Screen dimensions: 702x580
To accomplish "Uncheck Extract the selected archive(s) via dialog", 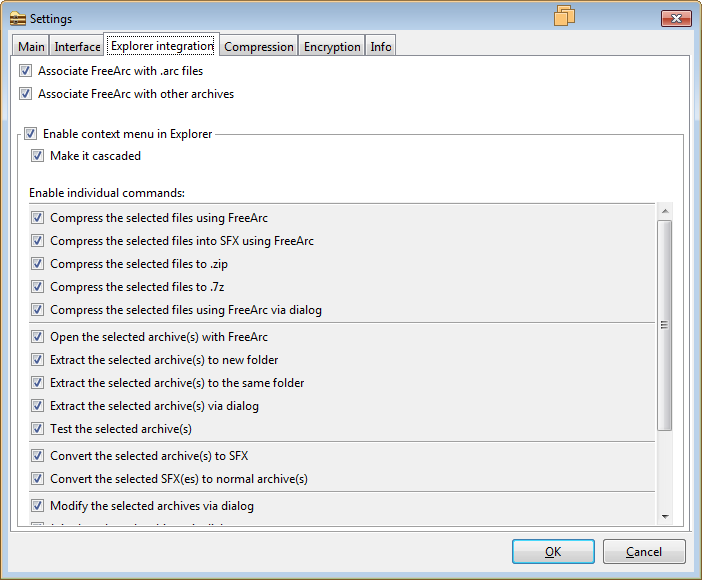I will click(x=37, y=406).
